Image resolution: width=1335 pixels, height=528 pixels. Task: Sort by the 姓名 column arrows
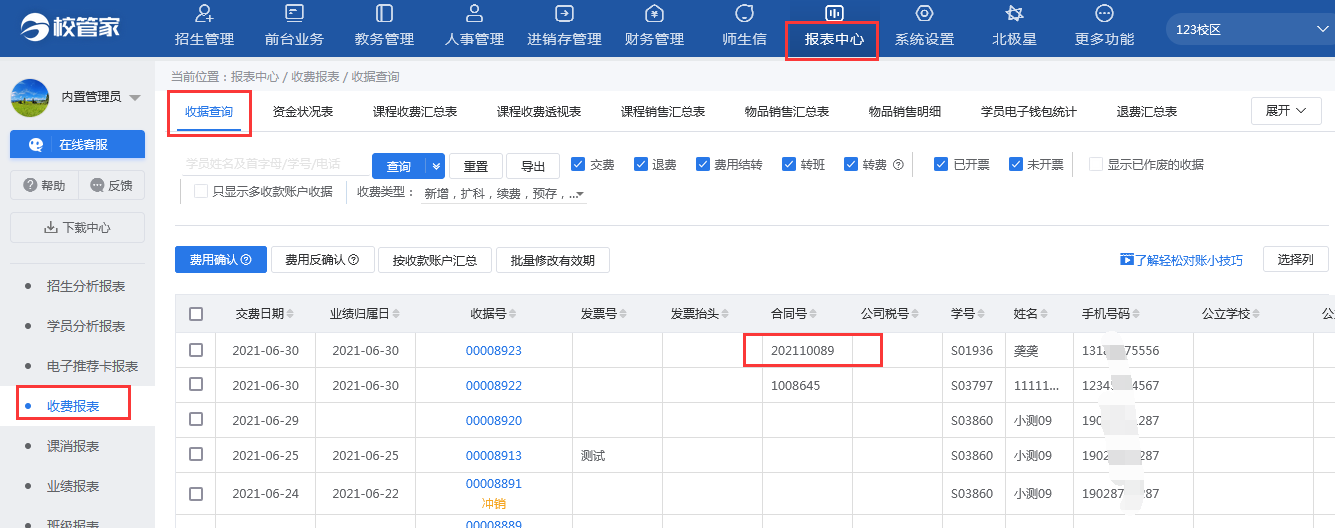tap(1045, 314)
